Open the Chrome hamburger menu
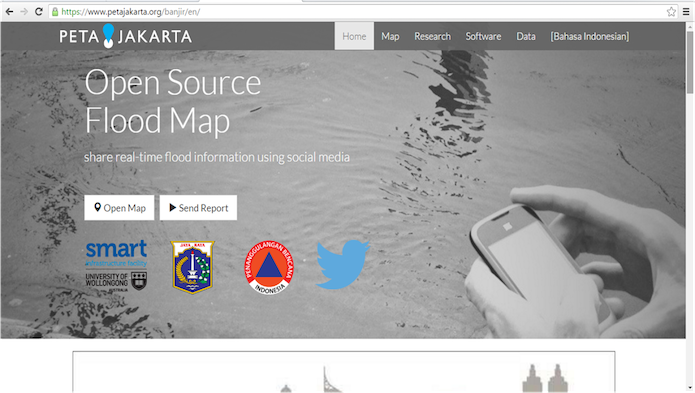Viewport: 695px width, 393px height. point(686,12)
